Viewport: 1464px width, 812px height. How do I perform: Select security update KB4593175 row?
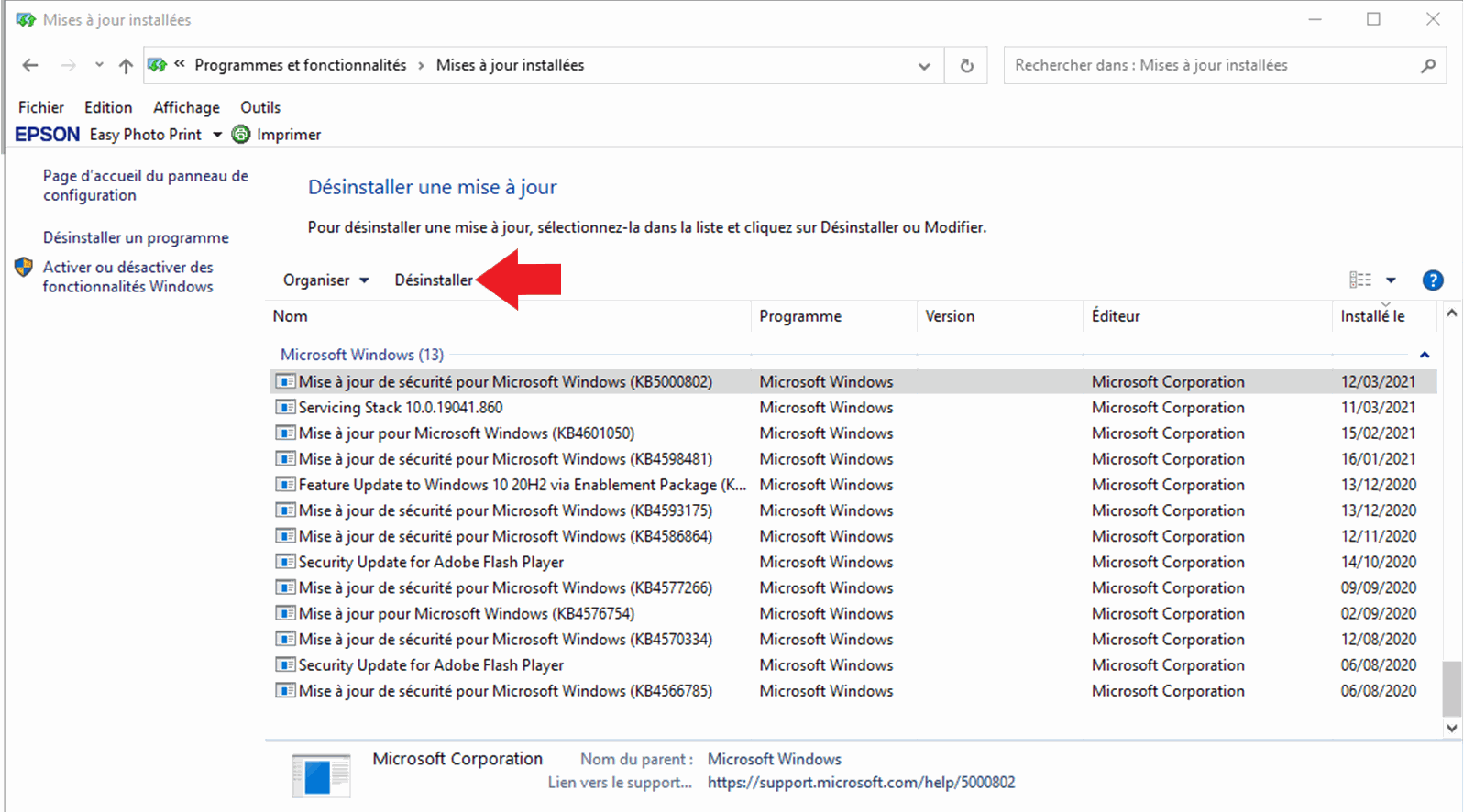point(853,510)
